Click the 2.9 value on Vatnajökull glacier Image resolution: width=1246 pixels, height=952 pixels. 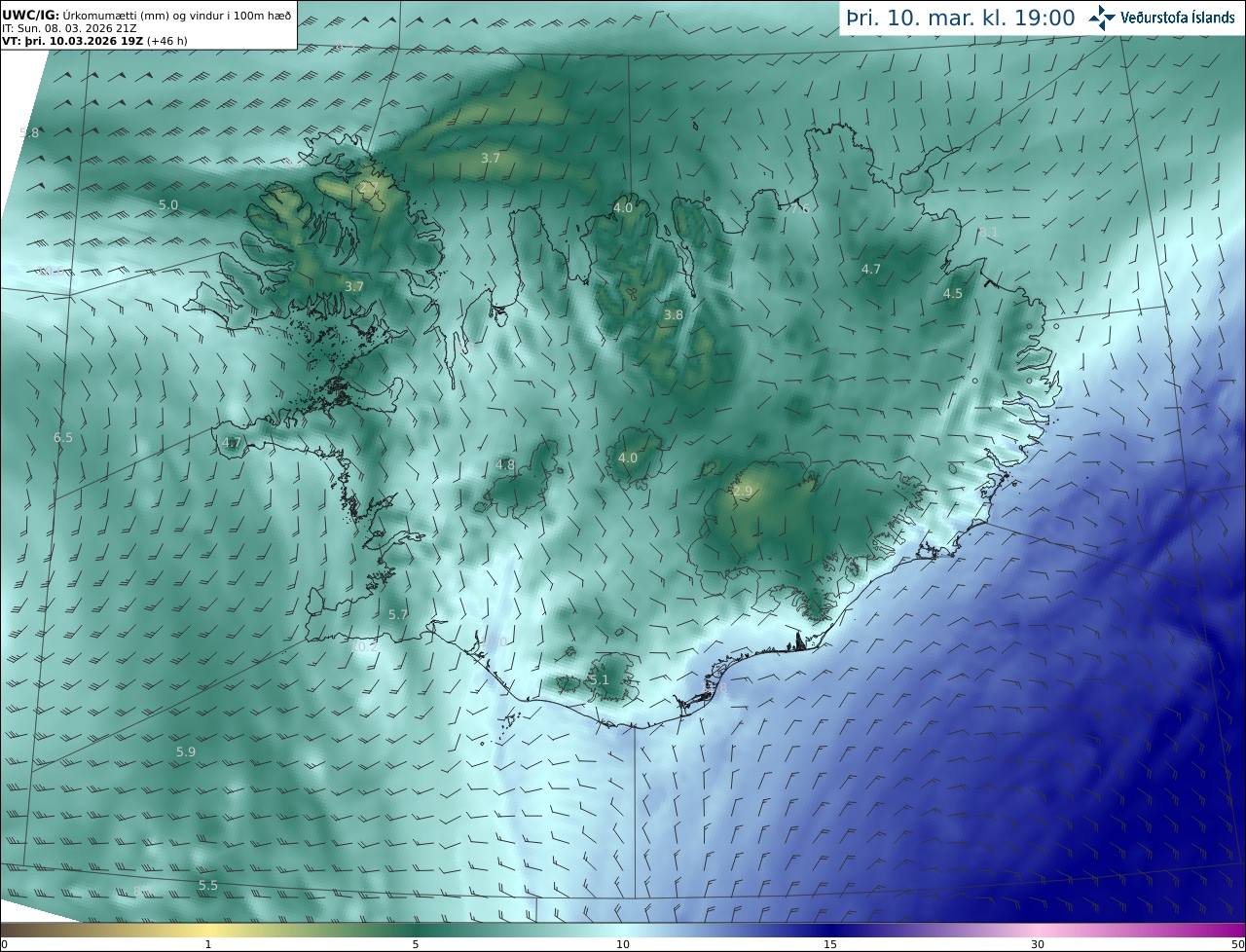coord(743,492)
